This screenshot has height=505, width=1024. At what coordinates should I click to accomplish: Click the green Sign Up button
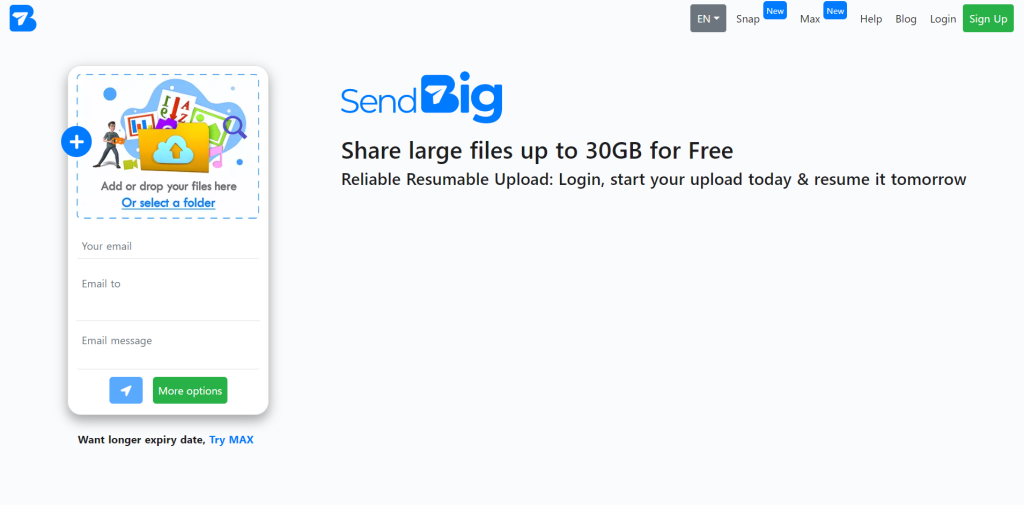coord(988,18)
